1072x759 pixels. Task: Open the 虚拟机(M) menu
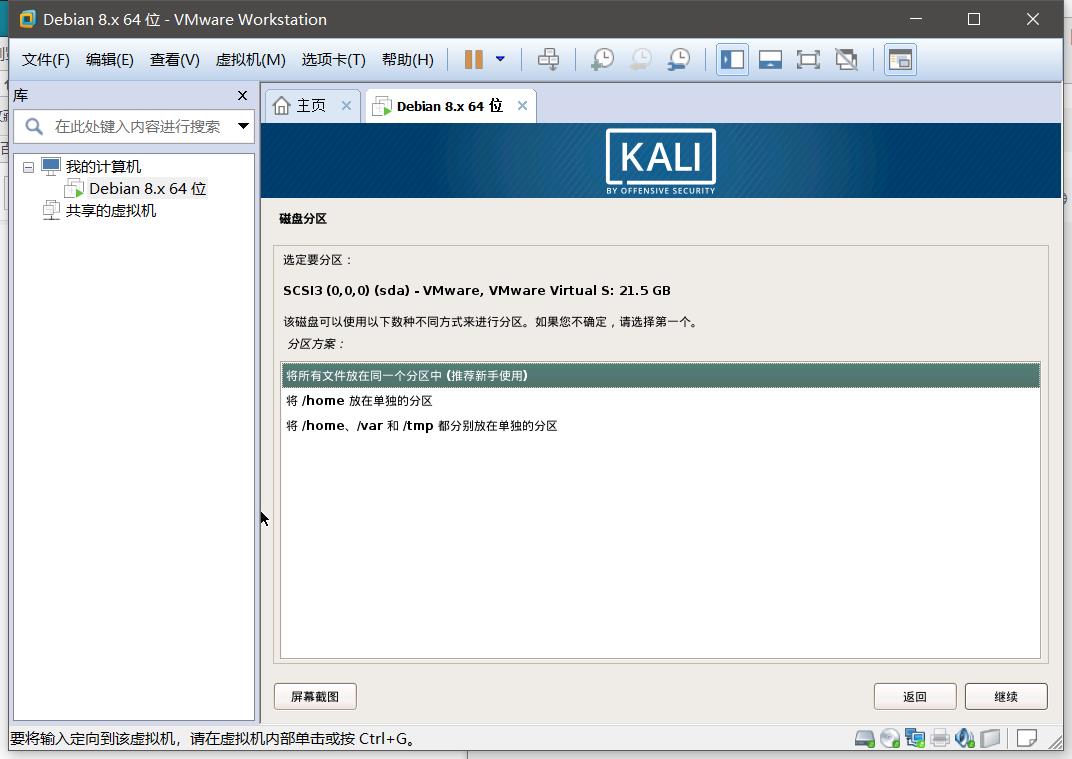pyautogui.click(x=250, y=59)
